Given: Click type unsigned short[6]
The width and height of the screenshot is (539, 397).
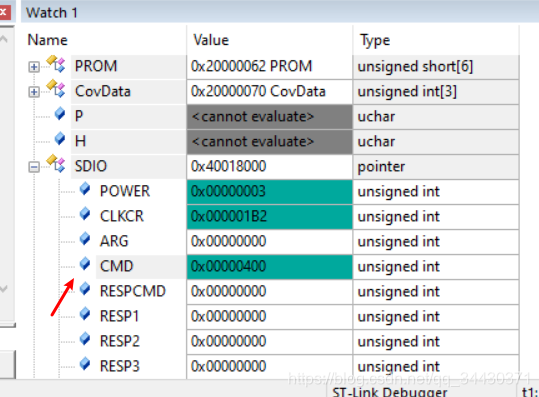Looking at the screenshot, I should tap(436, 66).
